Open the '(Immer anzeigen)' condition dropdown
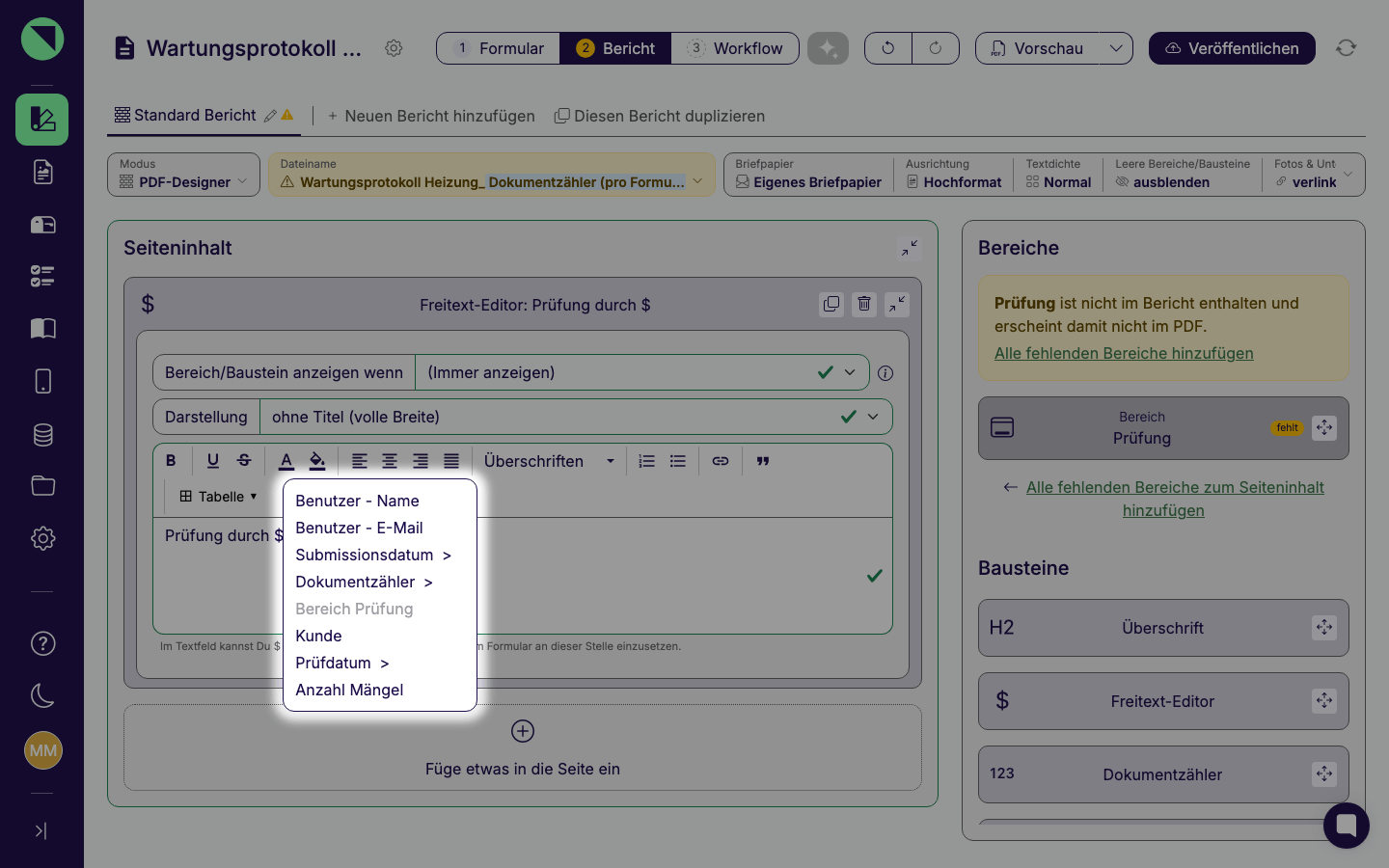Screen dimensions: 1389x868 pos(641,372)
